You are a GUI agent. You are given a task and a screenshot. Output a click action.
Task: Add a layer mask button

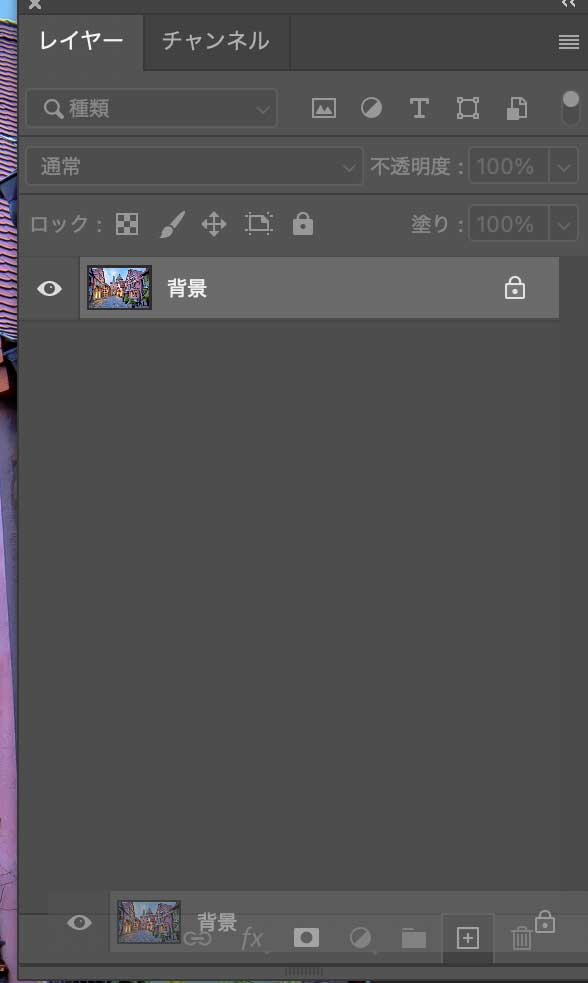306,938
